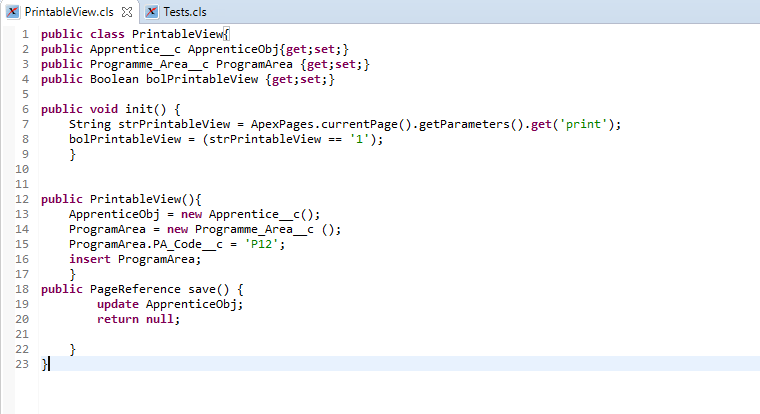This screenshot has height=414, width=760.
Task: Click line number 5 in the gutter
Action: click(26, 94)
